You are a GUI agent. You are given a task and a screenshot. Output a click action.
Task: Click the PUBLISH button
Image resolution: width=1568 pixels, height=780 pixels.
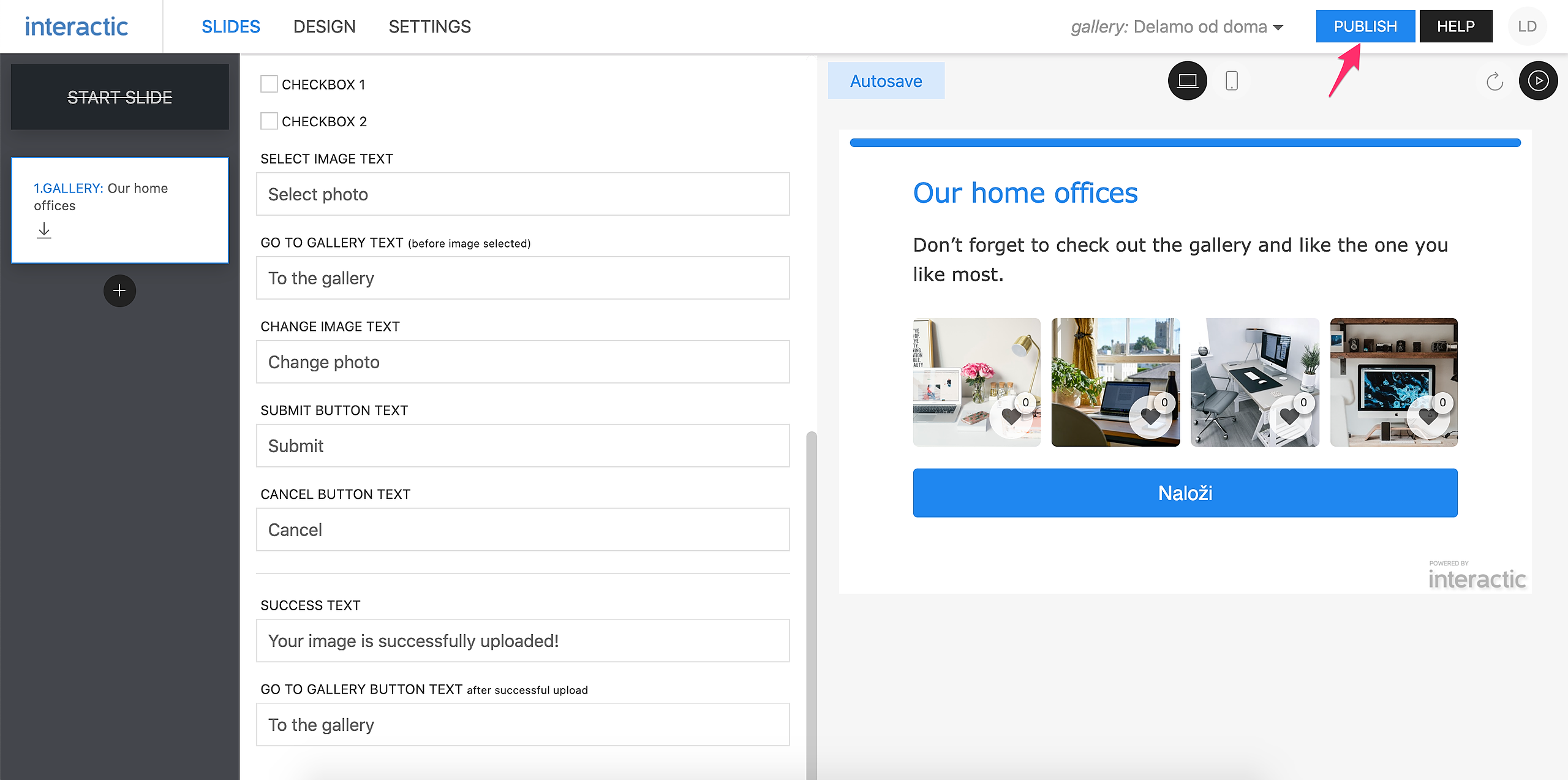click(1365, 26)
